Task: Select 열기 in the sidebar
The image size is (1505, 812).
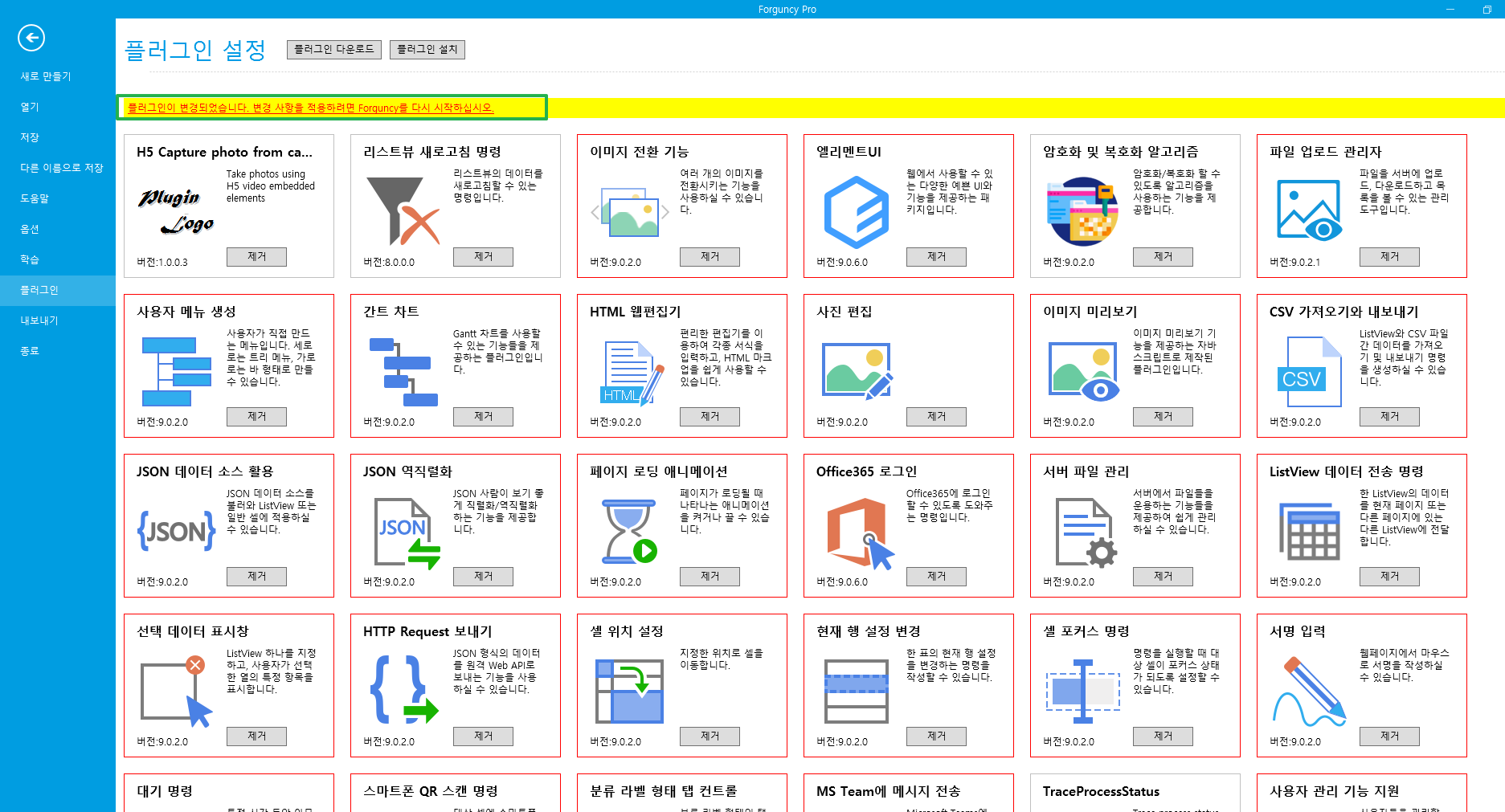Action: (x=58, y=107)
